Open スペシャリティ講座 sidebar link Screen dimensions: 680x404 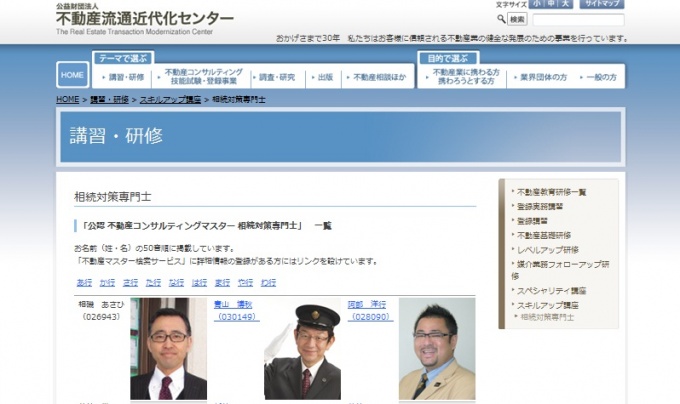pyautogui.click(x=551, y=290)
